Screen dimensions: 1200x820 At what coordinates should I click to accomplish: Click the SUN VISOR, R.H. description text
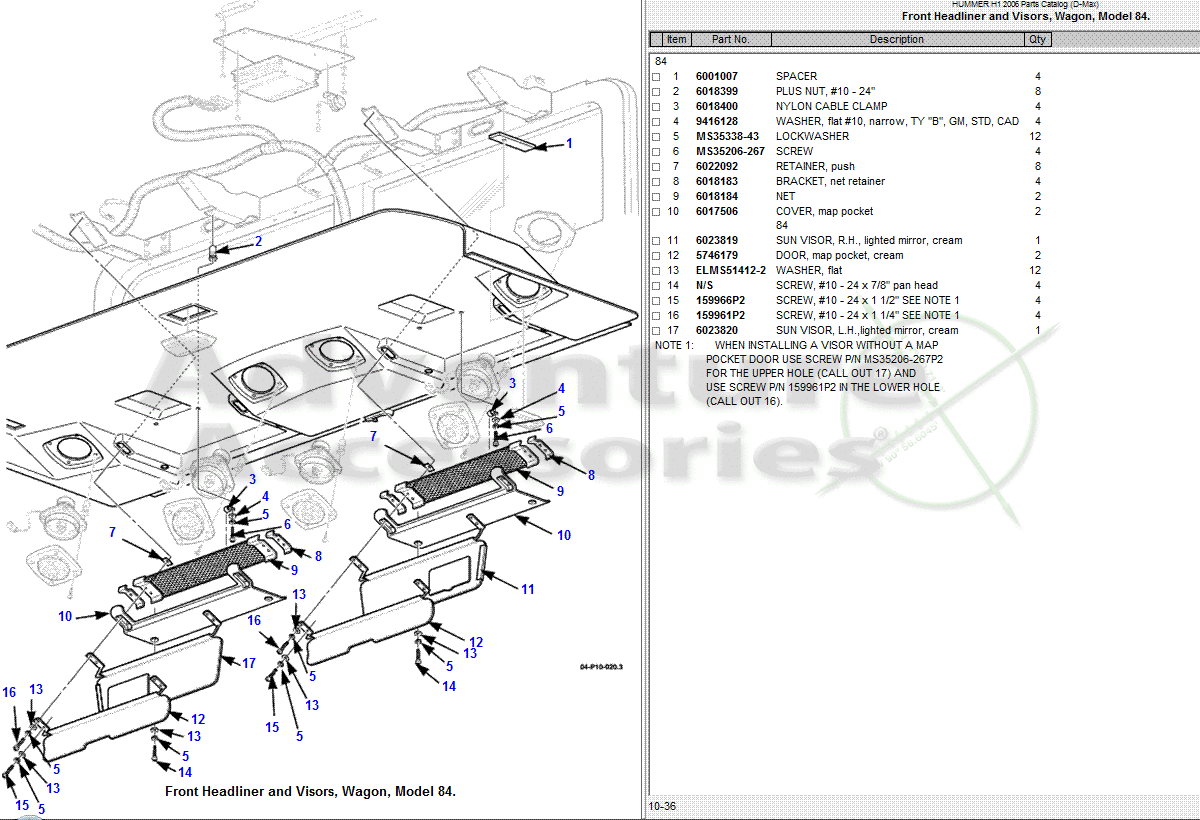pos(867,241)
